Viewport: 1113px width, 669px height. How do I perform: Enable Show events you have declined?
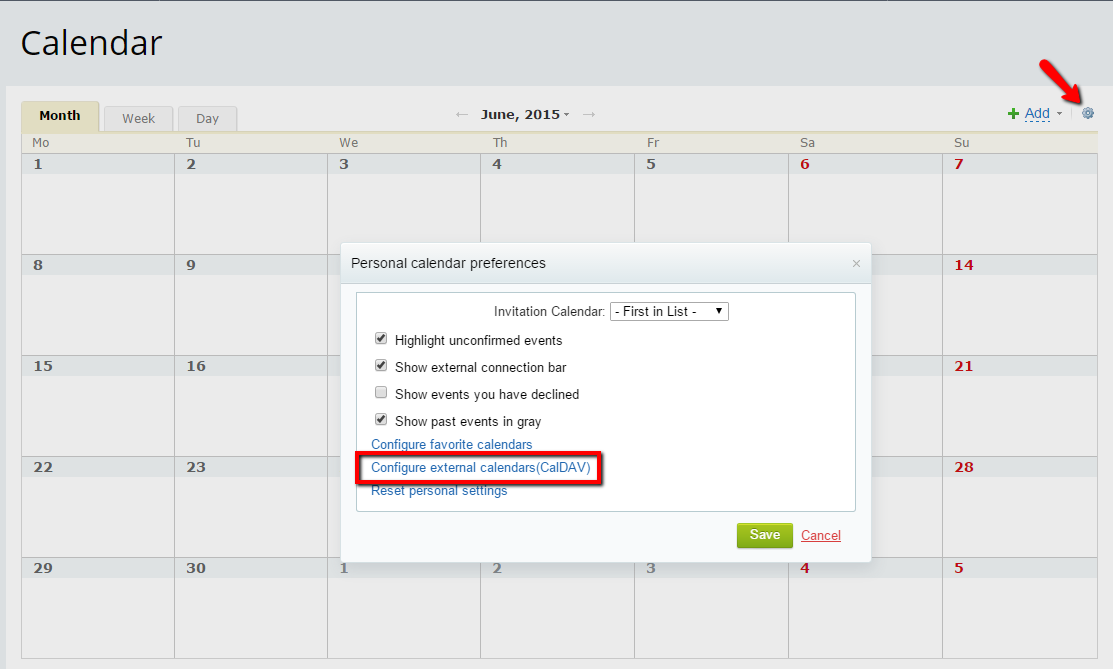[381, 392]
